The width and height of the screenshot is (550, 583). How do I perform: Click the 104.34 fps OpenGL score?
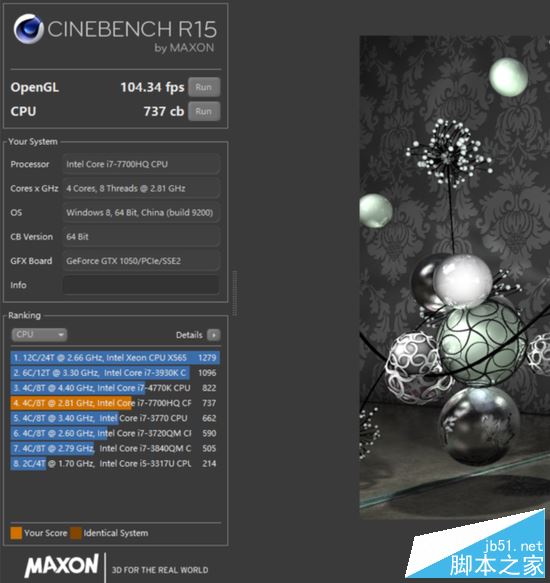point(152,87)
